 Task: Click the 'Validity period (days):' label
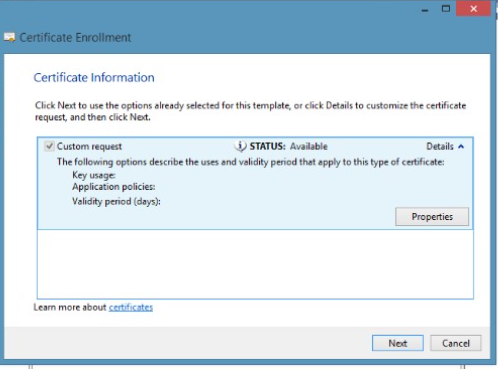coord(116,201)
